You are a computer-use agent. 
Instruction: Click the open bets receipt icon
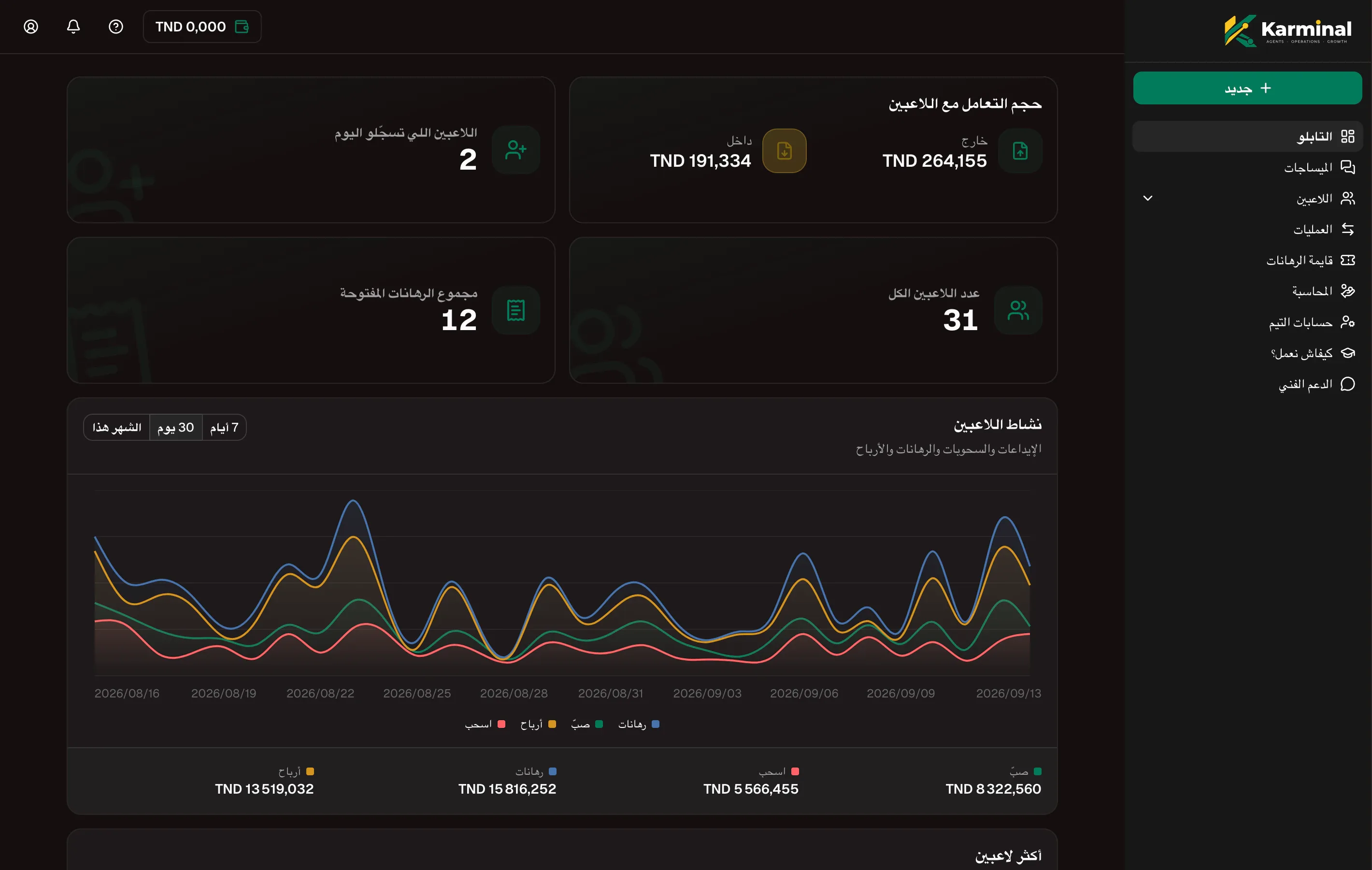tap(515, 311)
